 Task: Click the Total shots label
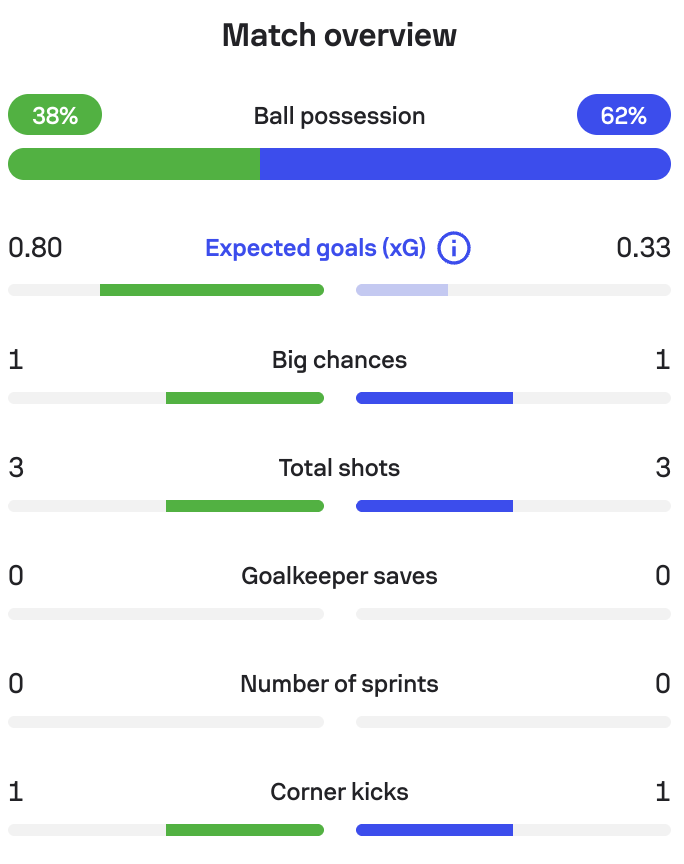(340, 468)
